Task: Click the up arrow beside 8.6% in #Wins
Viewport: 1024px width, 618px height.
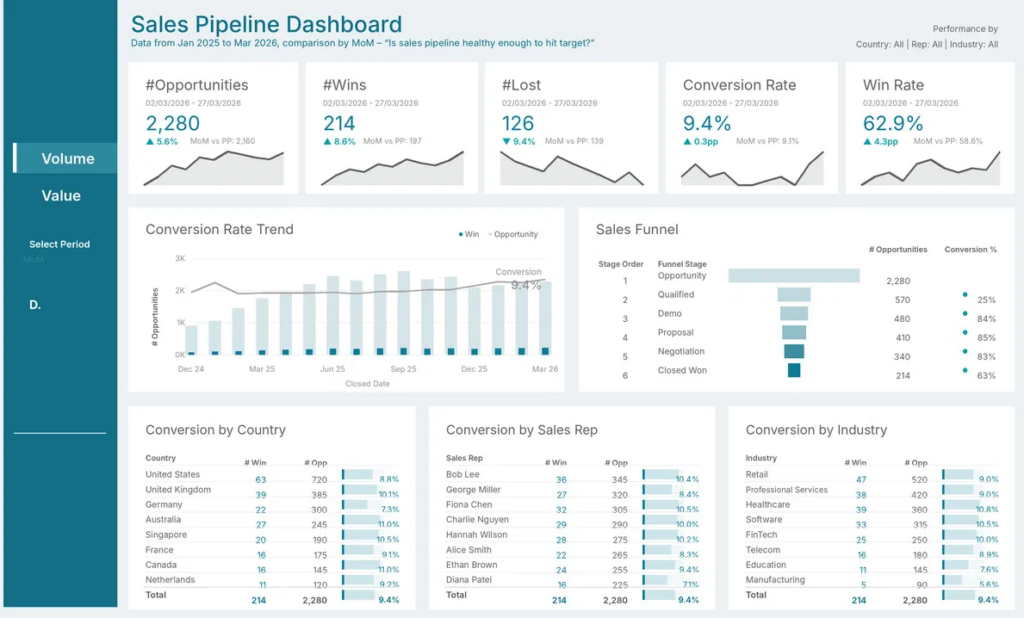Action: point(327,141)
